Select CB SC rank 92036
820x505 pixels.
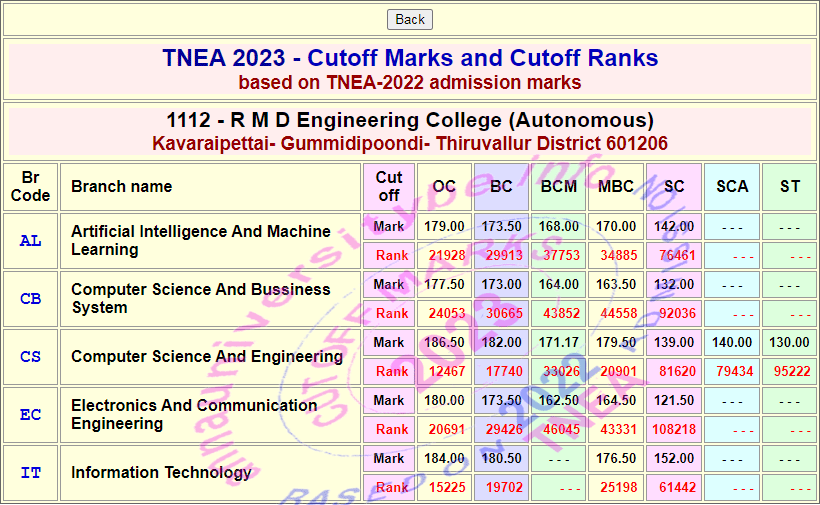677,313
